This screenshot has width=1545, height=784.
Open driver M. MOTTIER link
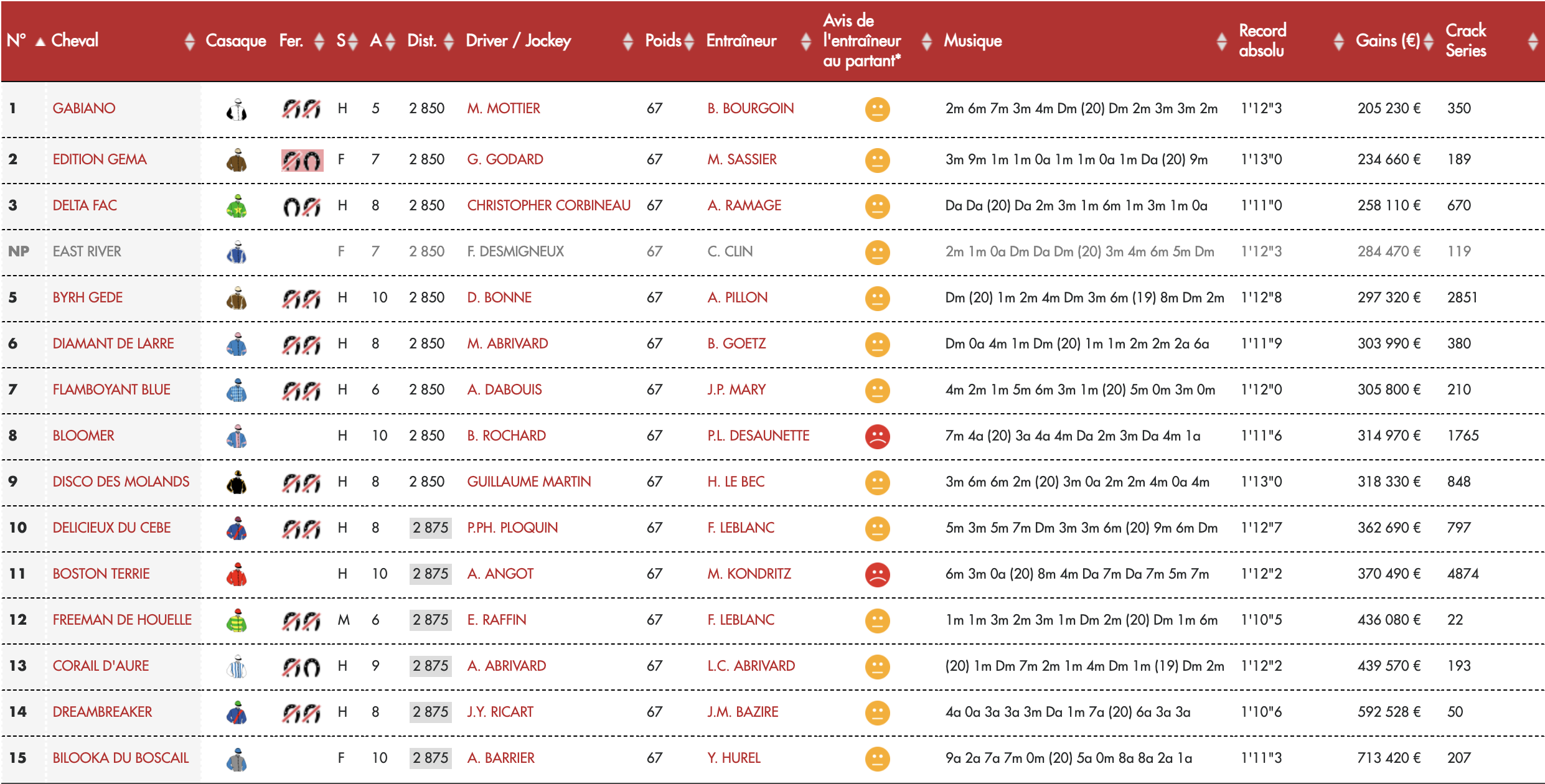[504, 108]
